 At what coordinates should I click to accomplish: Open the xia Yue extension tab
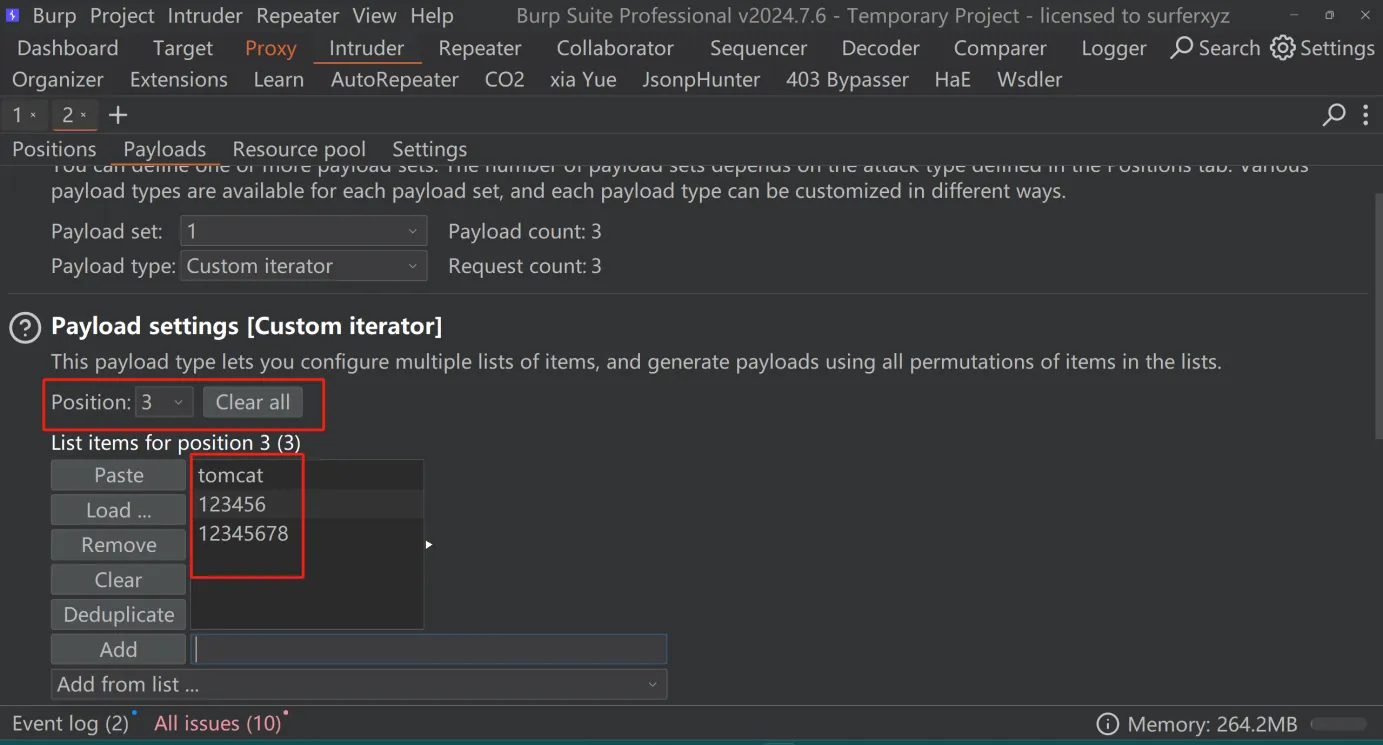583,79
